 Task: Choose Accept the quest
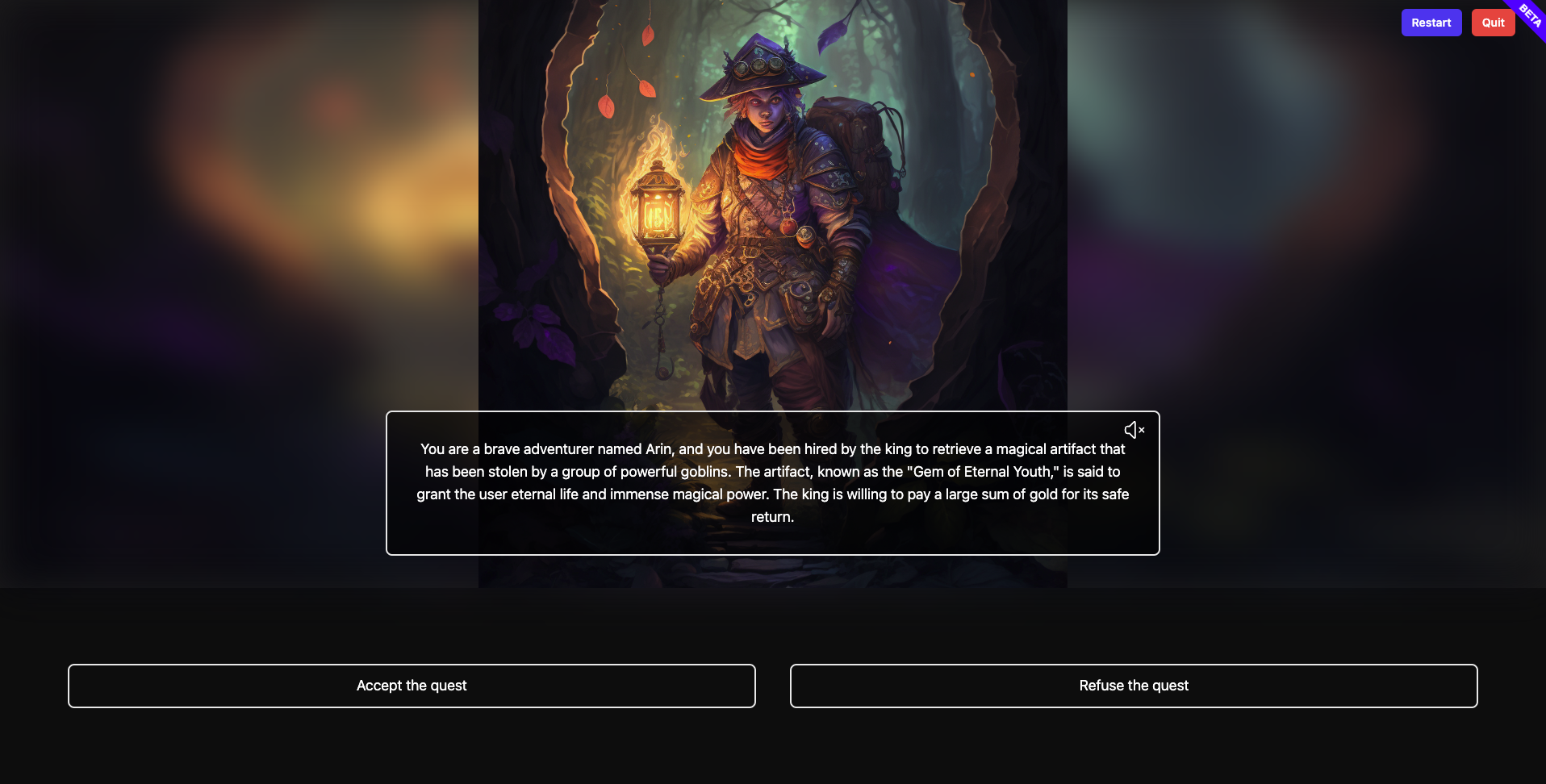click(x=412, y=686)
